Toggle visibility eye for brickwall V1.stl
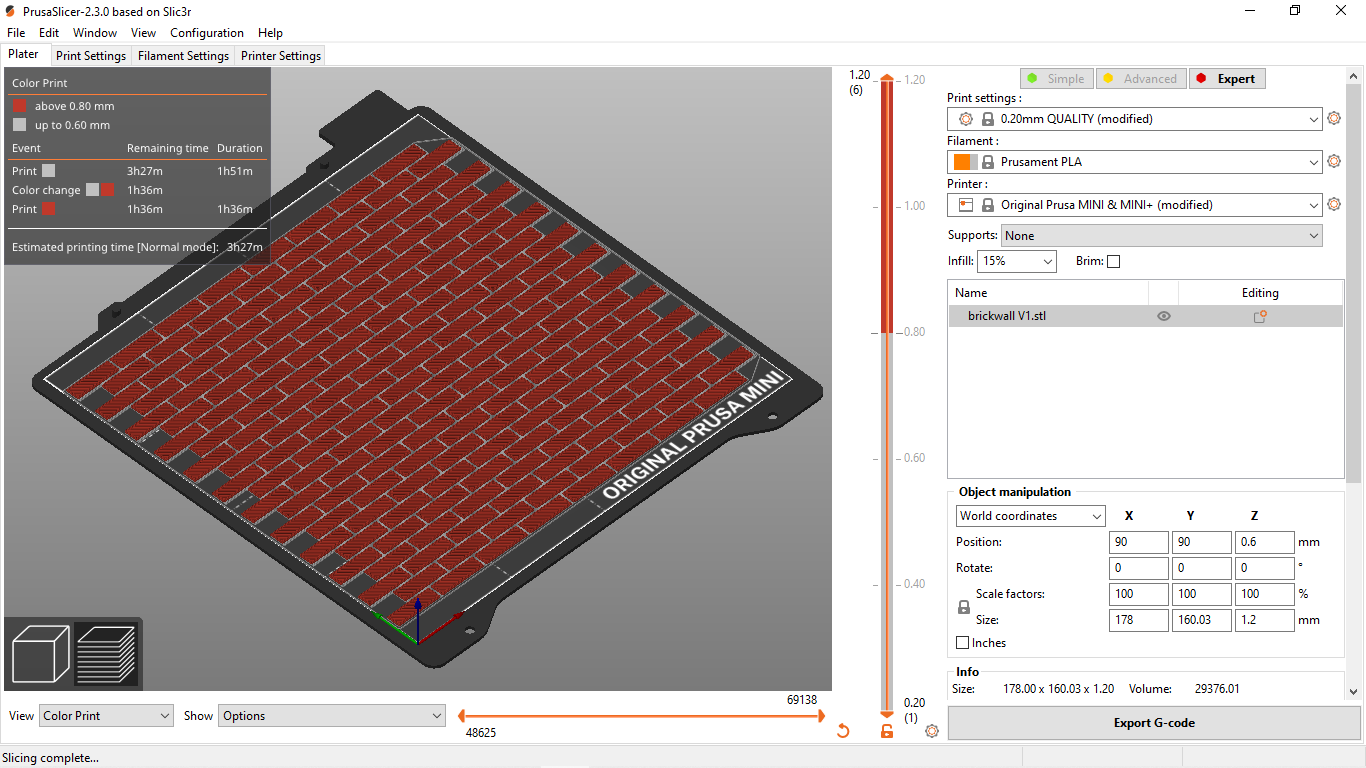Image resolution: width=1366 pixels, height=768 pixels. pyautogui.click(x=1164, y=316)
